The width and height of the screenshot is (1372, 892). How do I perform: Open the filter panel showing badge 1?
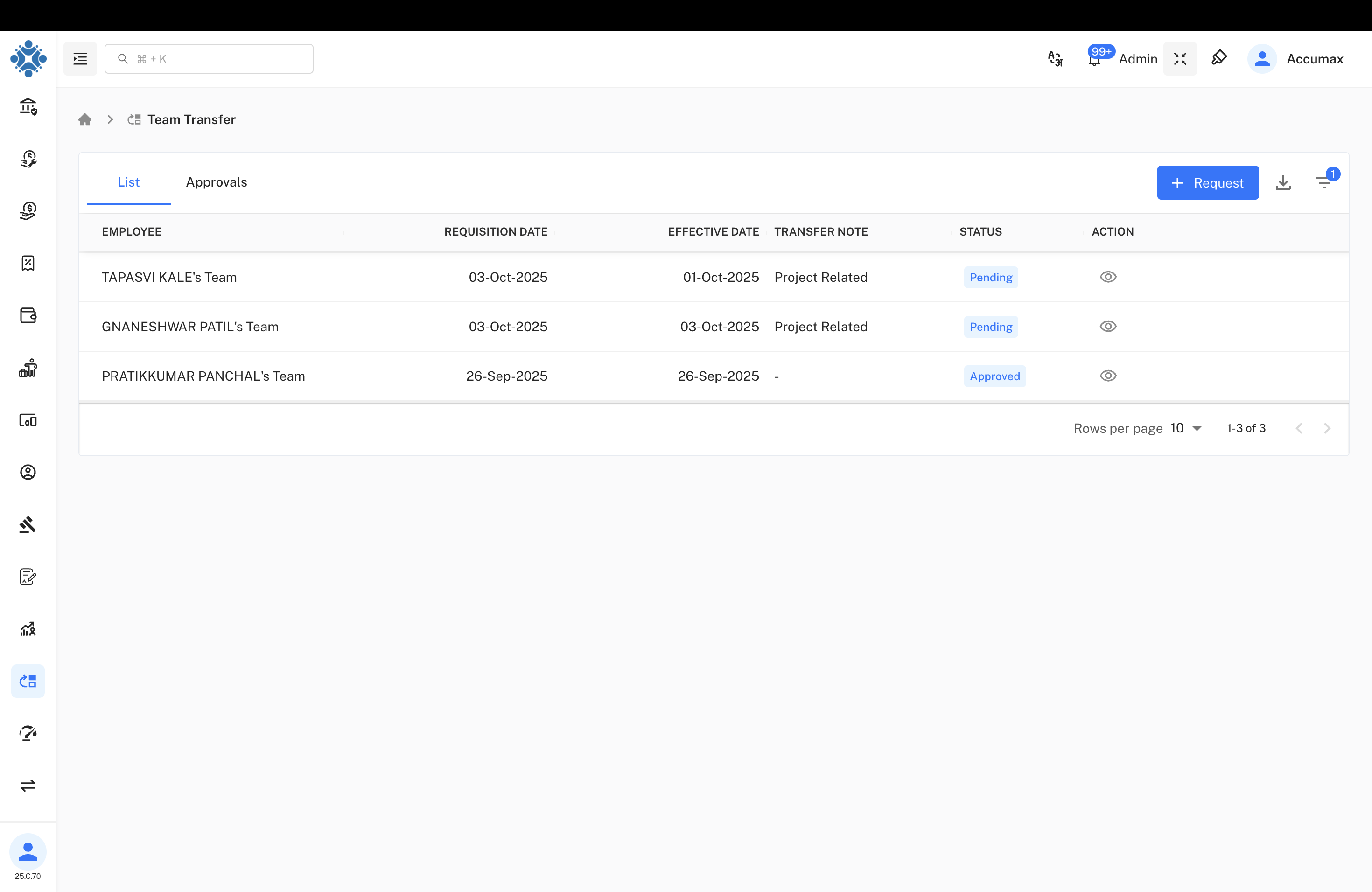[1324, 182]
